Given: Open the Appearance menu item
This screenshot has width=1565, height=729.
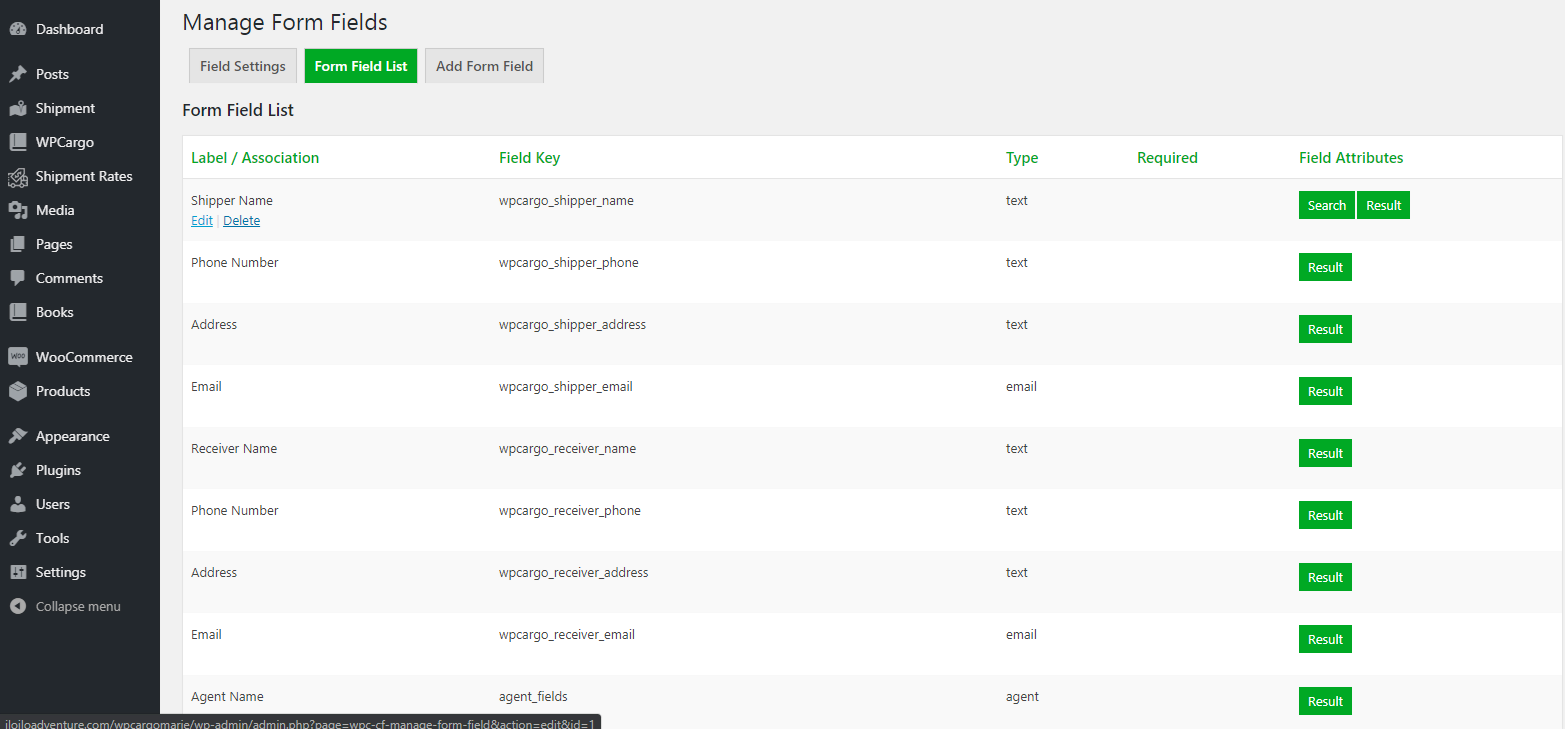Looking at the screenshot, I should [80, 436].
